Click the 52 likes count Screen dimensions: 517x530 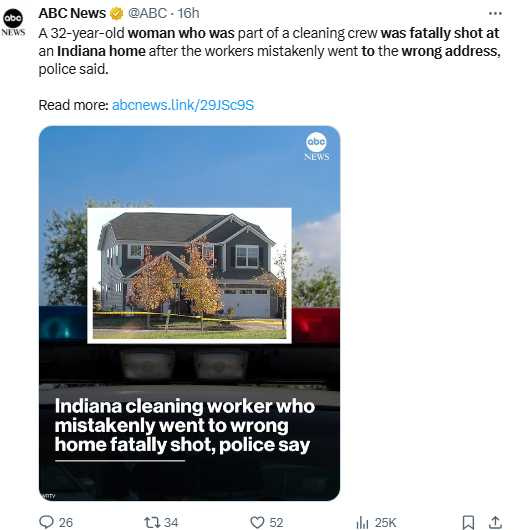click(276, 523)
